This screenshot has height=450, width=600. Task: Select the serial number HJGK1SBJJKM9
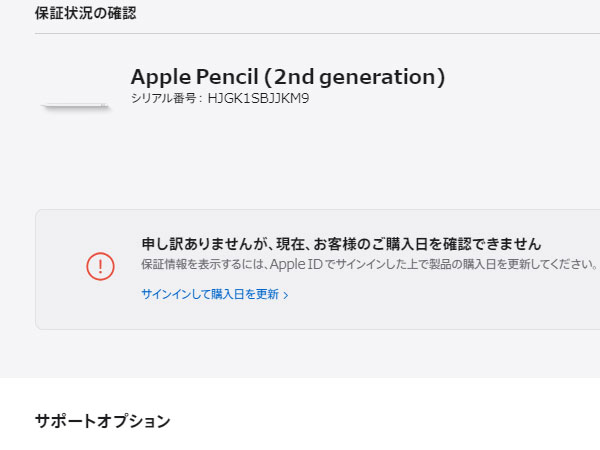pyautogui.click(x=258, y=99)
